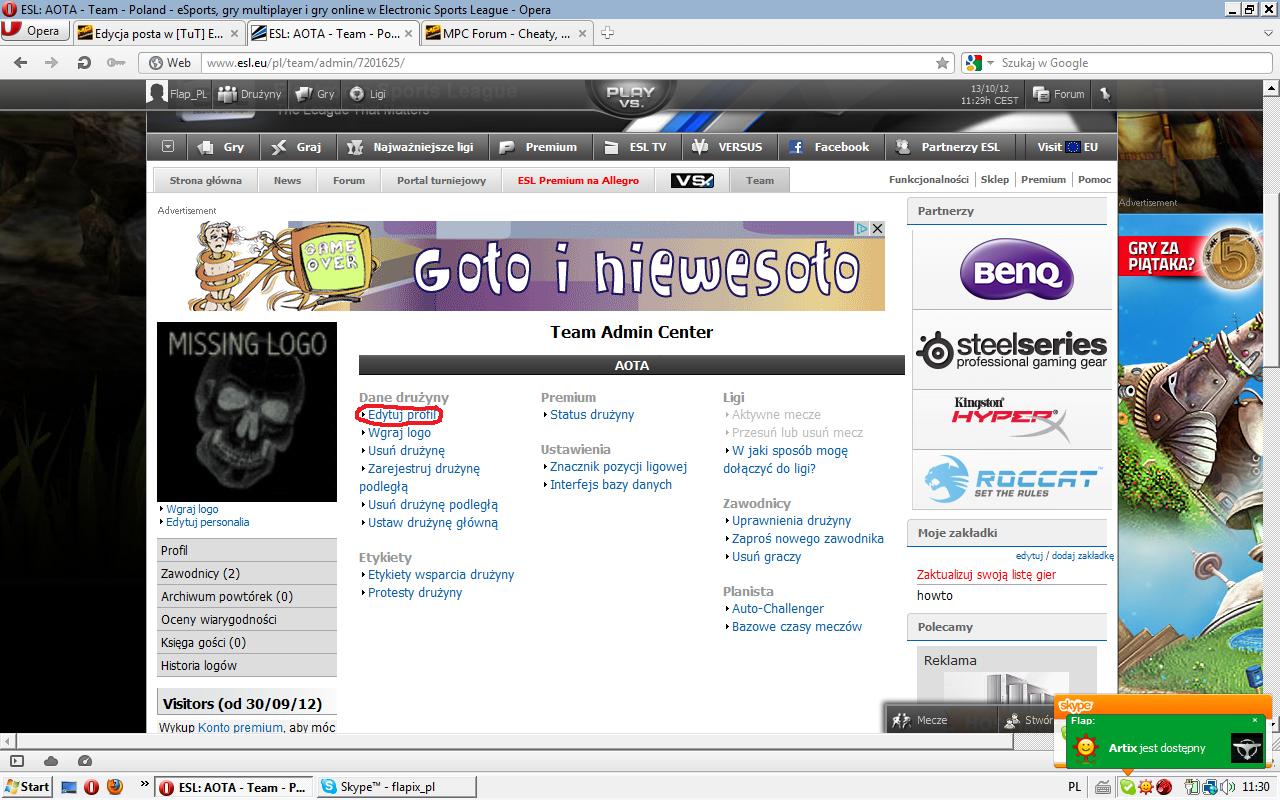Open 'Znacznik pozycji ligowej' link
1280x800 pixels.
[618, 467]
